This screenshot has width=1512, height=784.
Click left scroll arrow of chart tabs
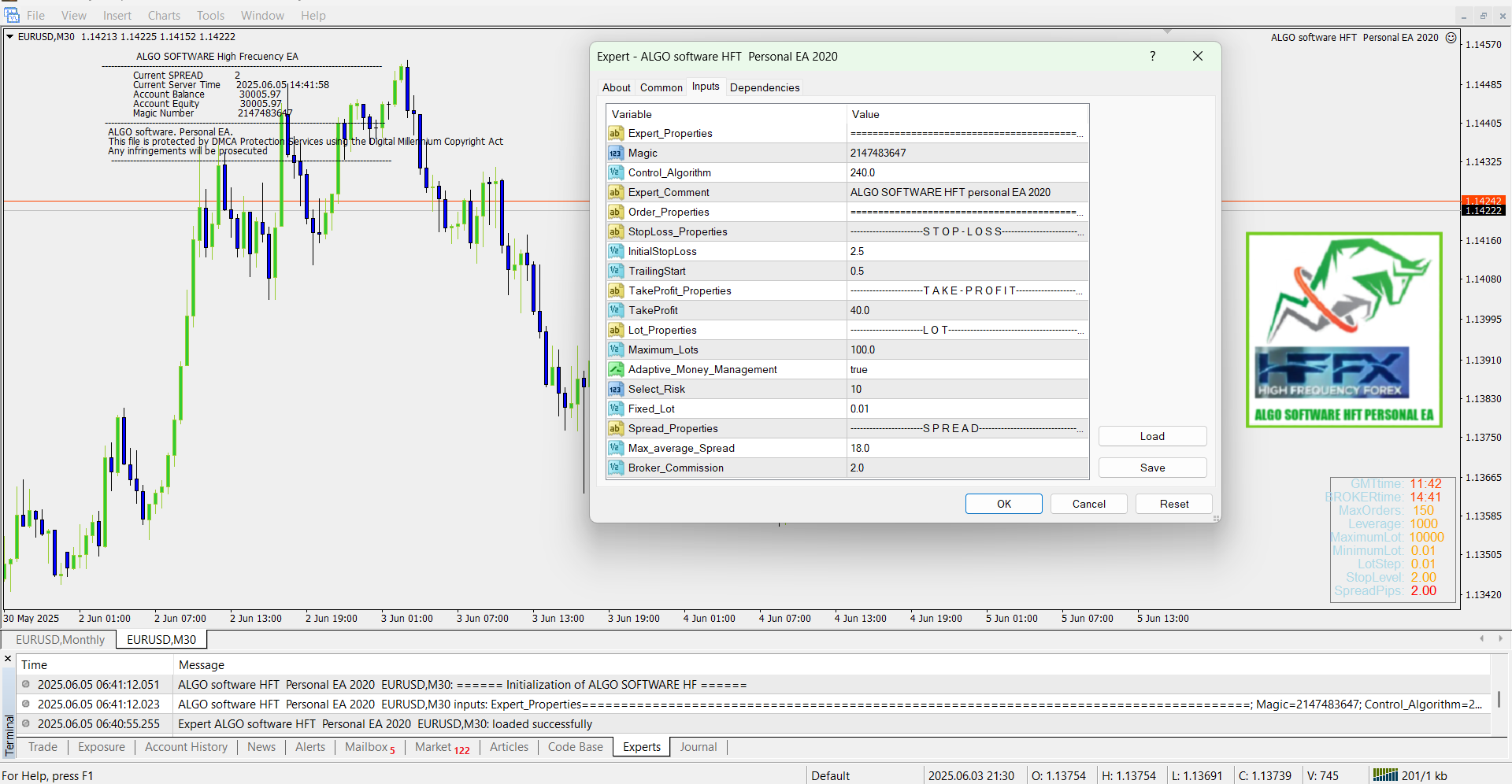coord(1481,638)
